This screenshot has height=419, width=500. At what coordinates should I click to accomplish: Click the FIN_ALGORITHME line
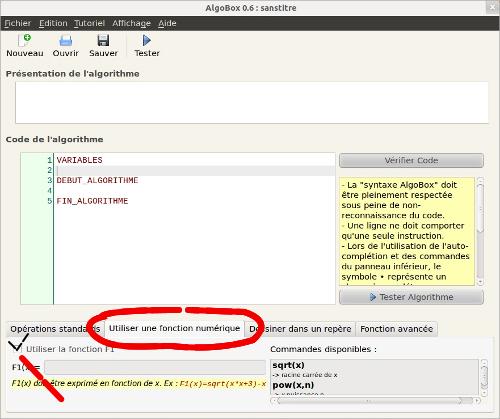tap(92, 201)
